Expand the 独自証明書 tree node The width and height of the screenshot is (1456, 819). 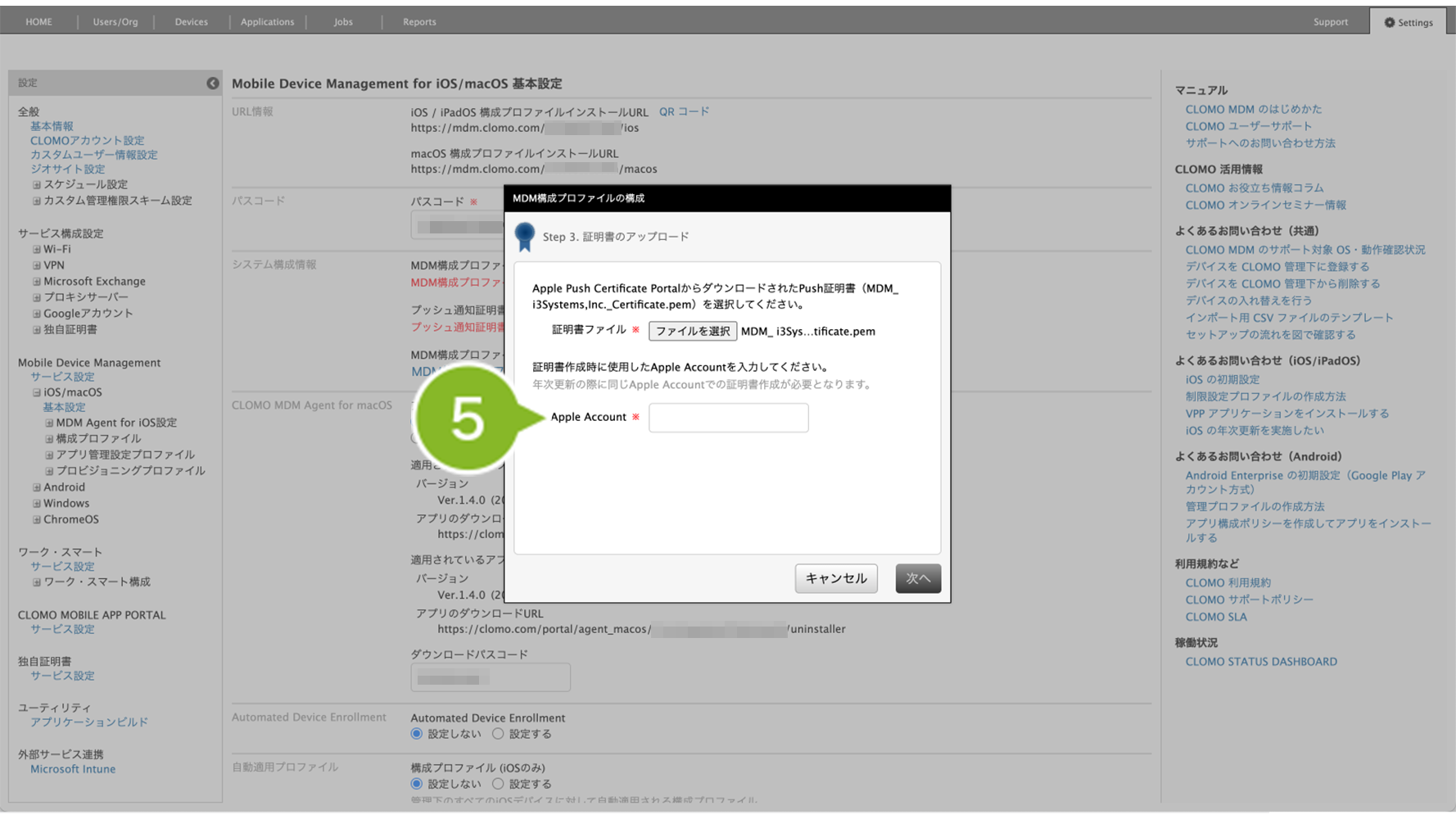36,330
